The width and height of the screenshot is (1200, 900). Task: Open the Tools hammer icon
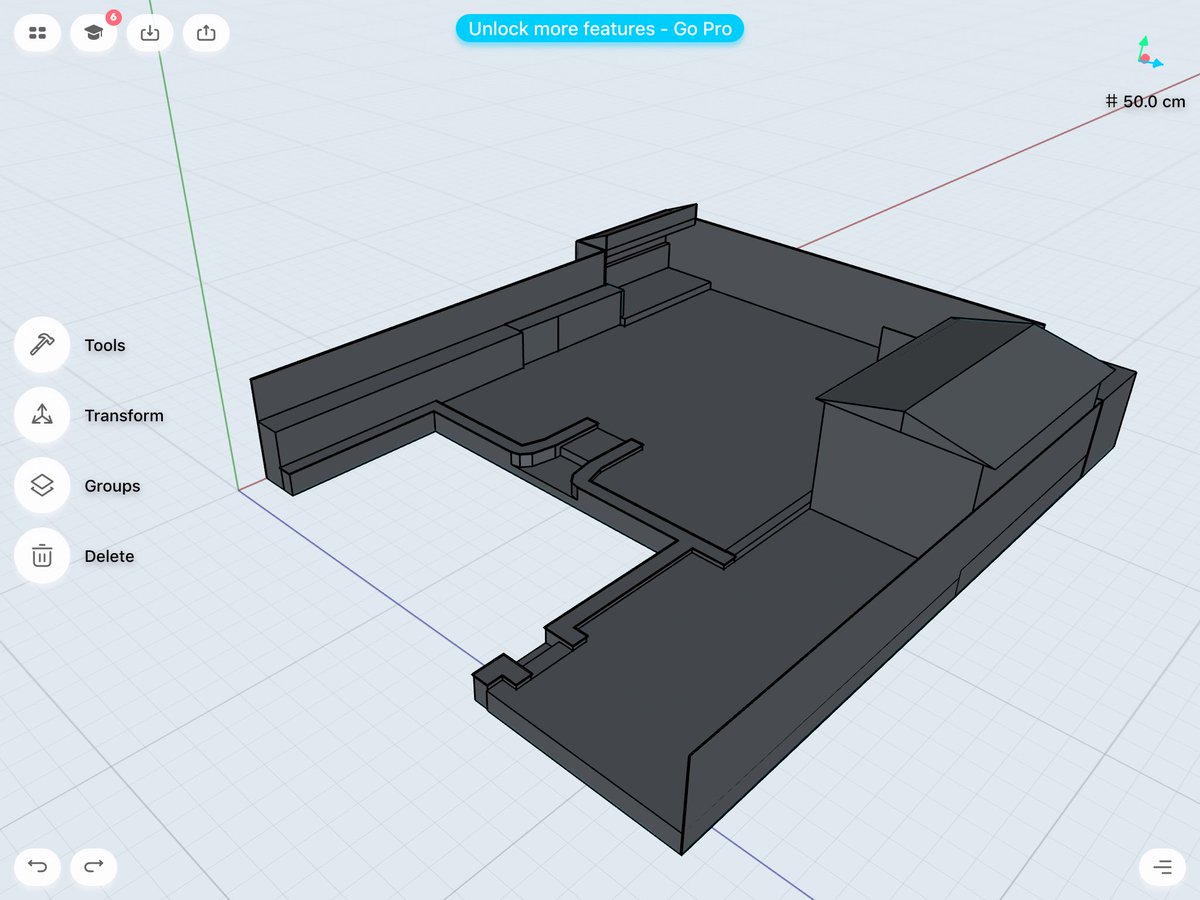coord(42,345)
